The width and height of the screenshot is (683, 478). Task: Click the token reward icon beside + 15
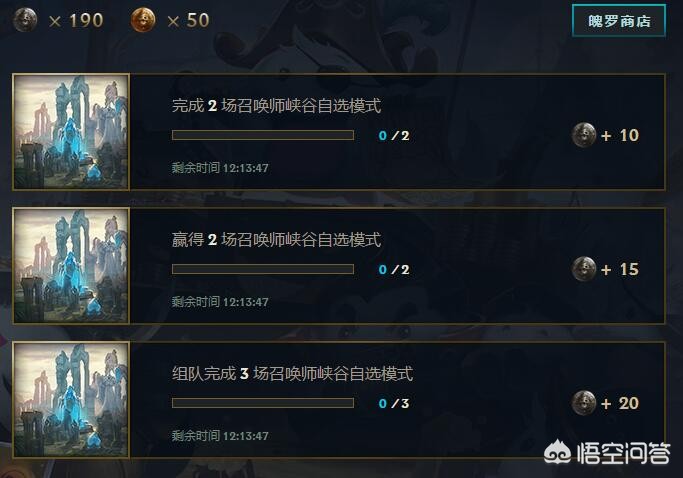click(x=584, y=269)
